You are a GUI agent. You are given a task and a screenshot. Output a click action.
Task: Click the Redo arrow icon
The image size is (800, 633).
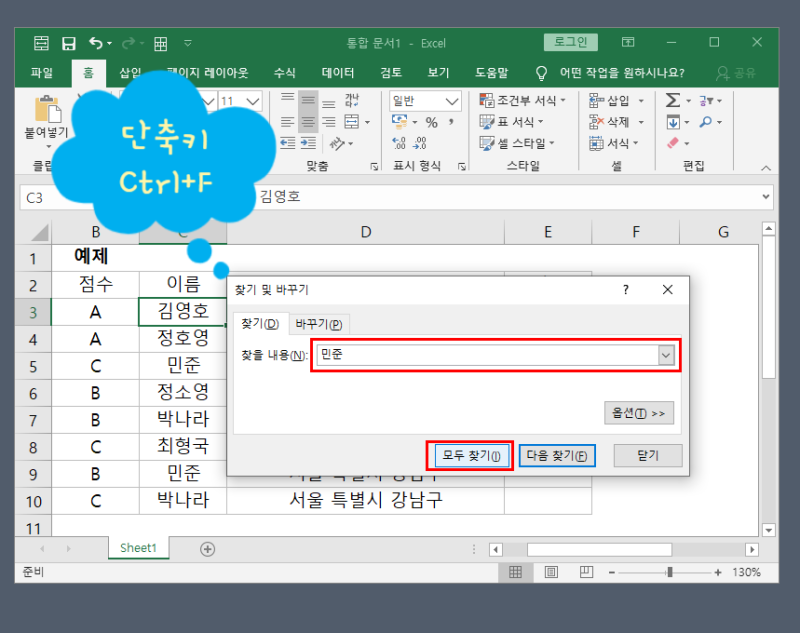point(128,43)
